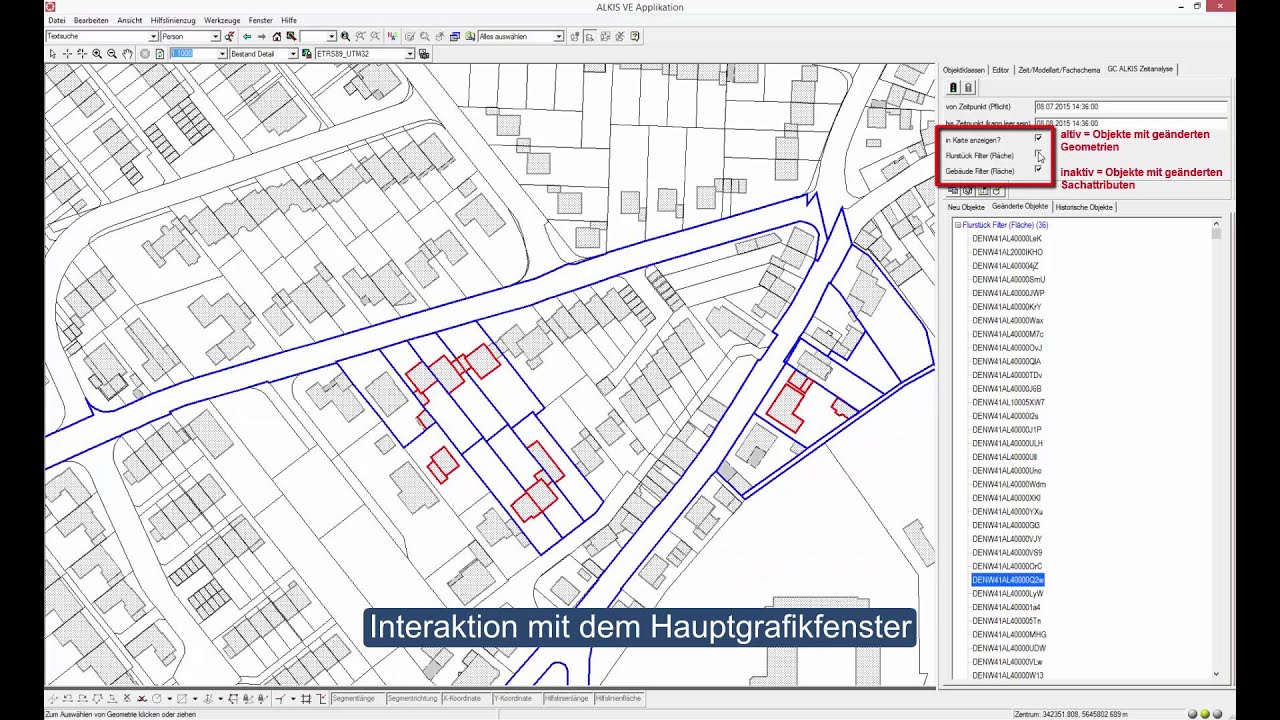The height and width of the screenshot is (720, 1280).
Task: Click the red delete X drawing tool
Action: pyautogui.click(x=143, y=698)
